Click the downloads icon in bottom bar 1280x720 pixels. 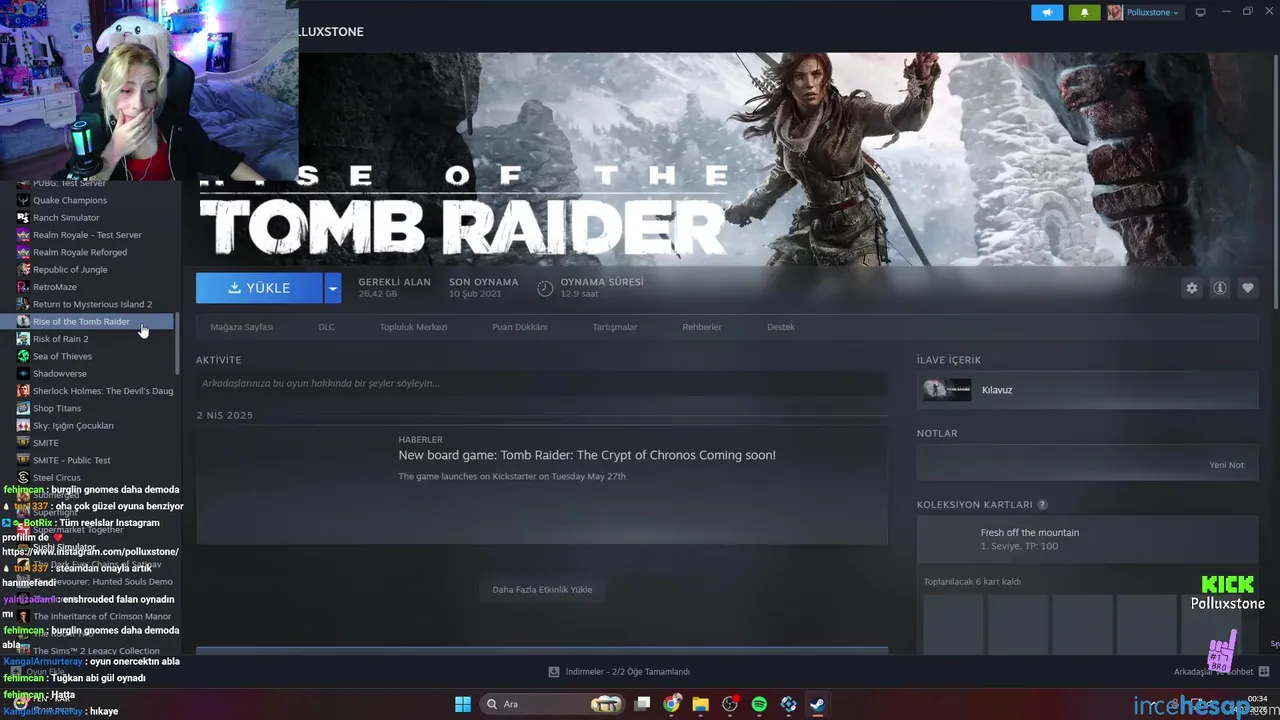click(554, 672)
